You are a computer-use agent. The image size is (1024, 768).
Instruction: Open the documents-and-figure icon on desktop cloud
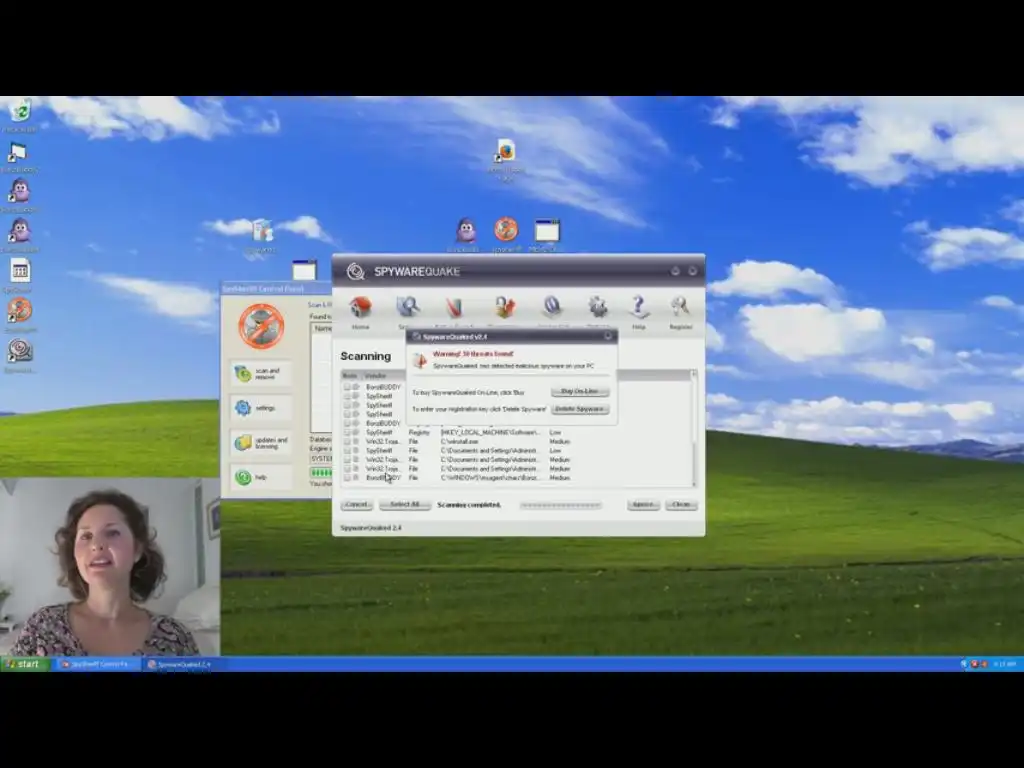[262, 231]
